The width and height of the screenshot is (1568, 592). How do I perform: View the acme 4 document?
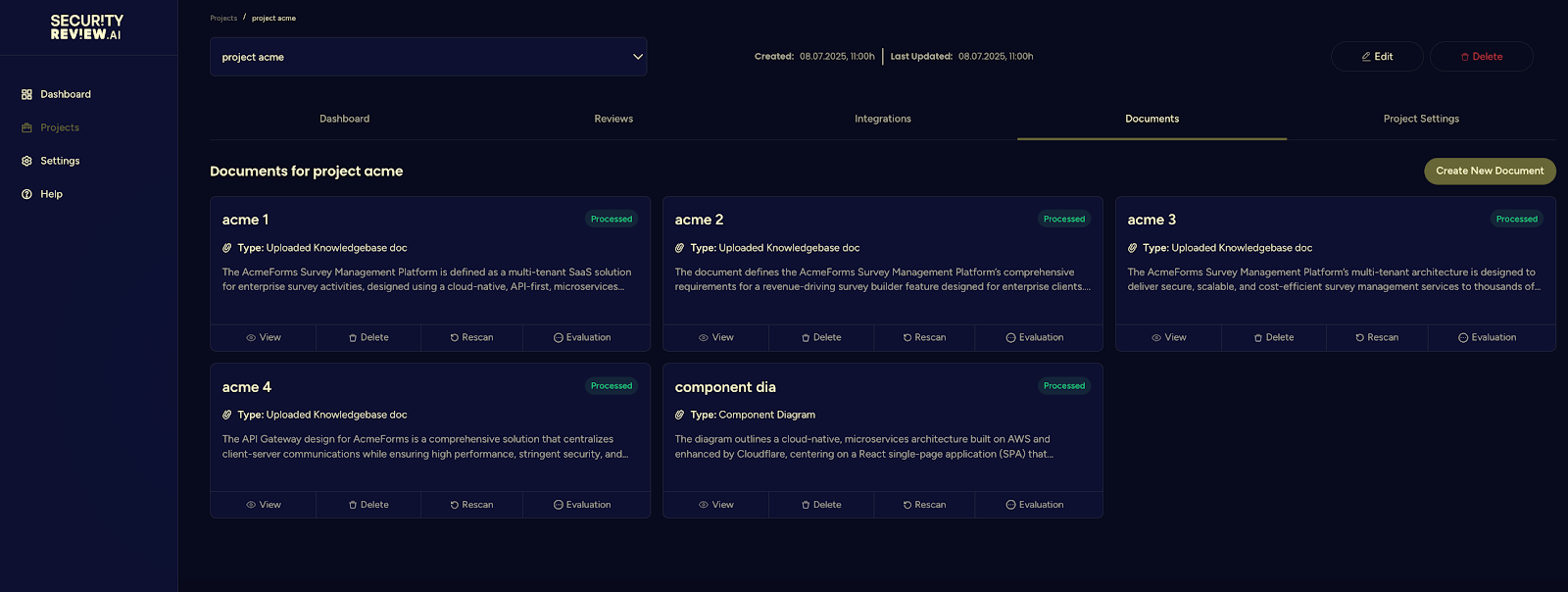[263, 505]
